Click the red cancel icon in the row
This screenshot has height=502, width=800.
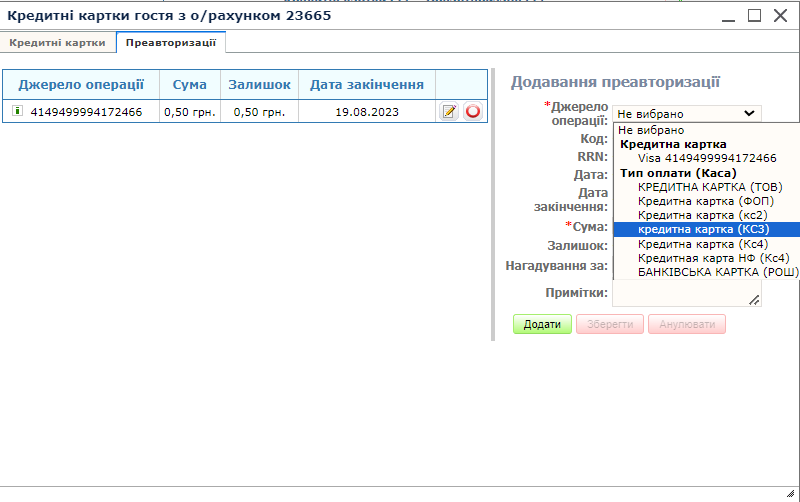(473, 112)
